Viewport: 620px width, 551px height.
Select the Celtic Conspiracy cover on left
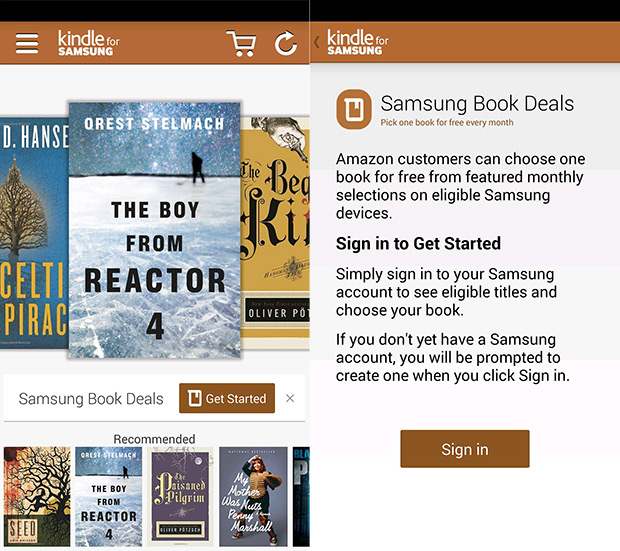tap(34, 233)
